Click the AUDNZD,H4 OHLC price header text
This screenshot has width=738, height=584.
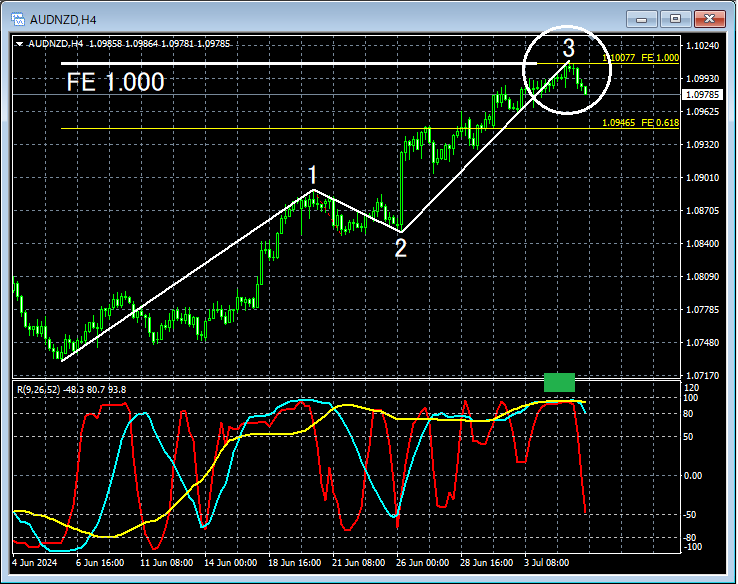(129, 44)
